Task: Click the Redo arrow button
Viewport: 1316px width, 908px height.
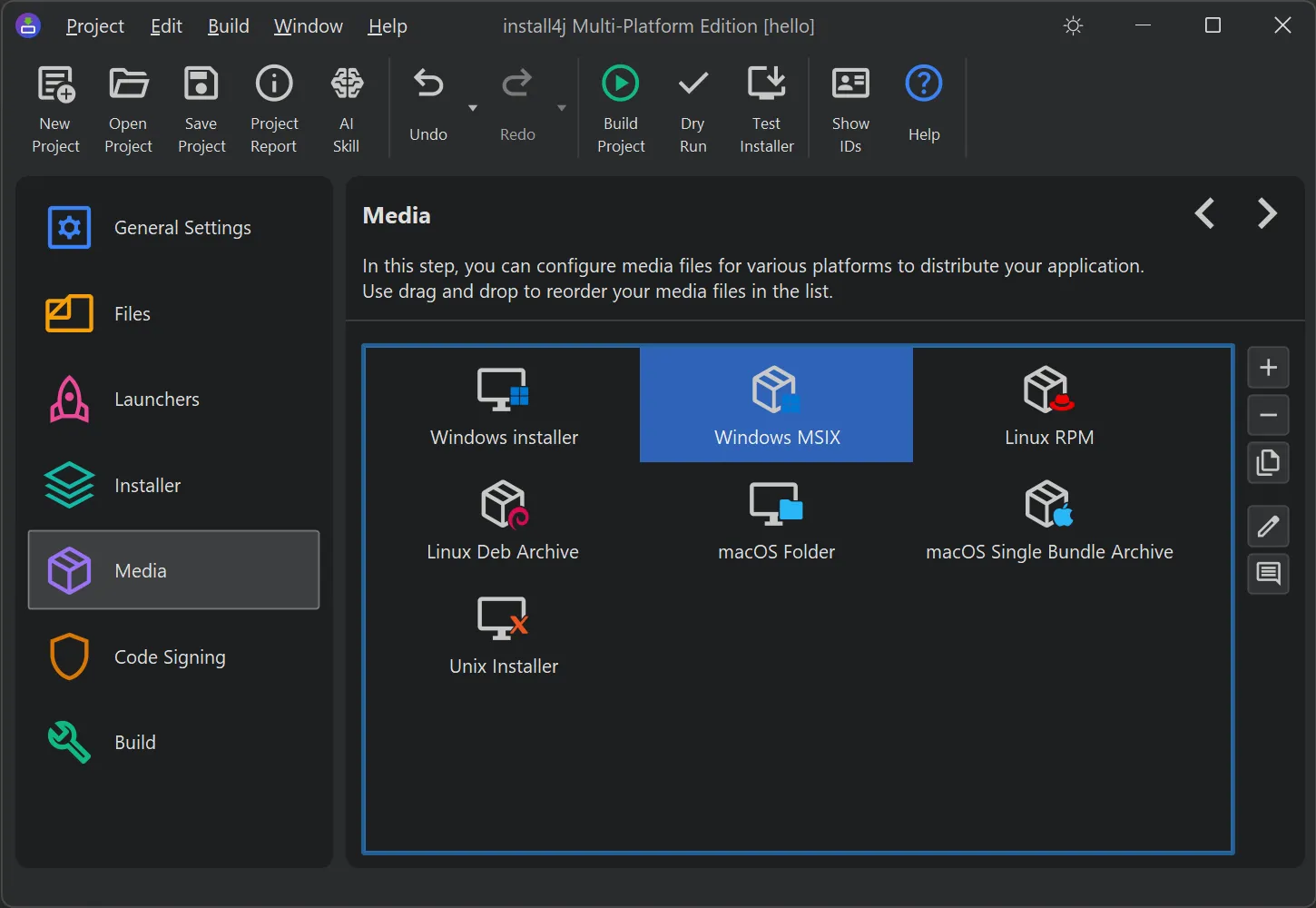Action: [517, 84]
